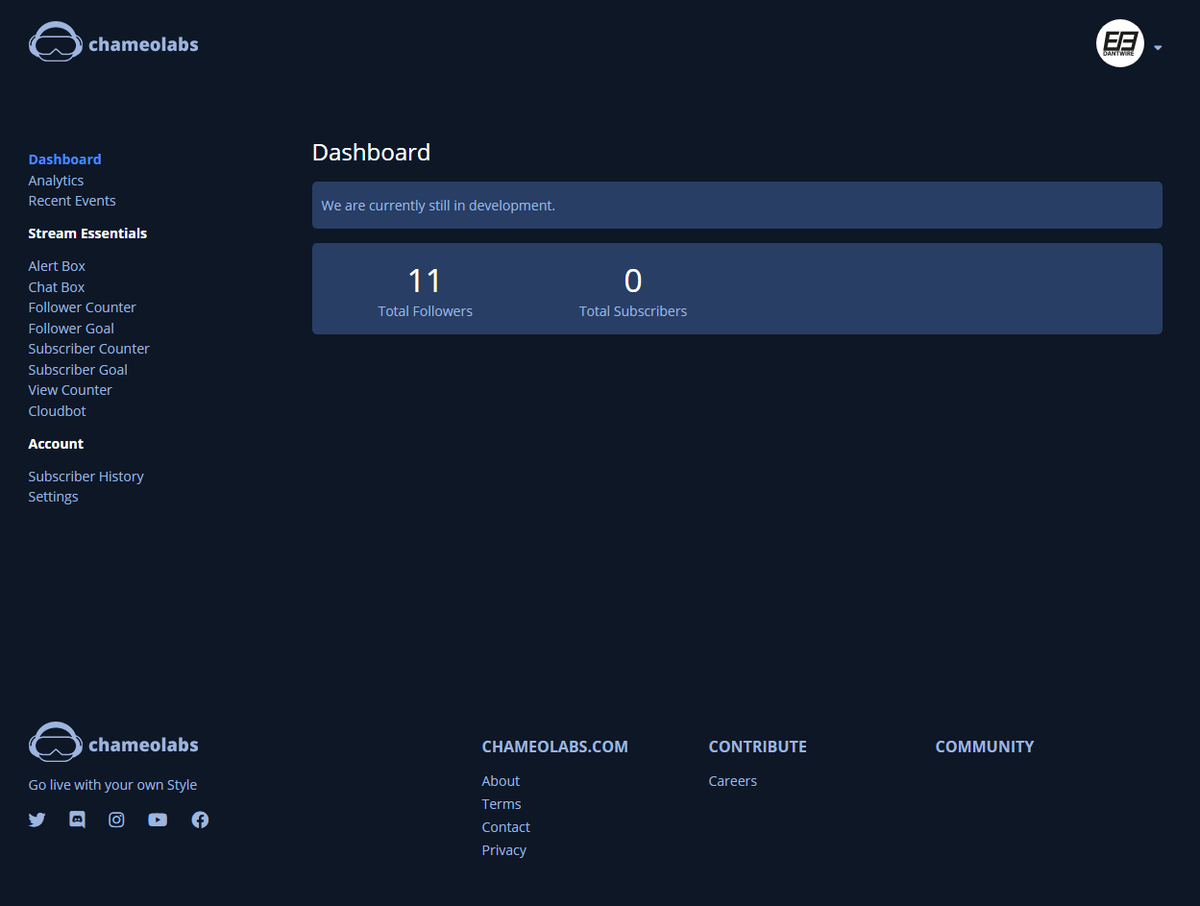Click the Account section heading
The height and width of the screenshot is (906, 1200).
click(56, 443)
